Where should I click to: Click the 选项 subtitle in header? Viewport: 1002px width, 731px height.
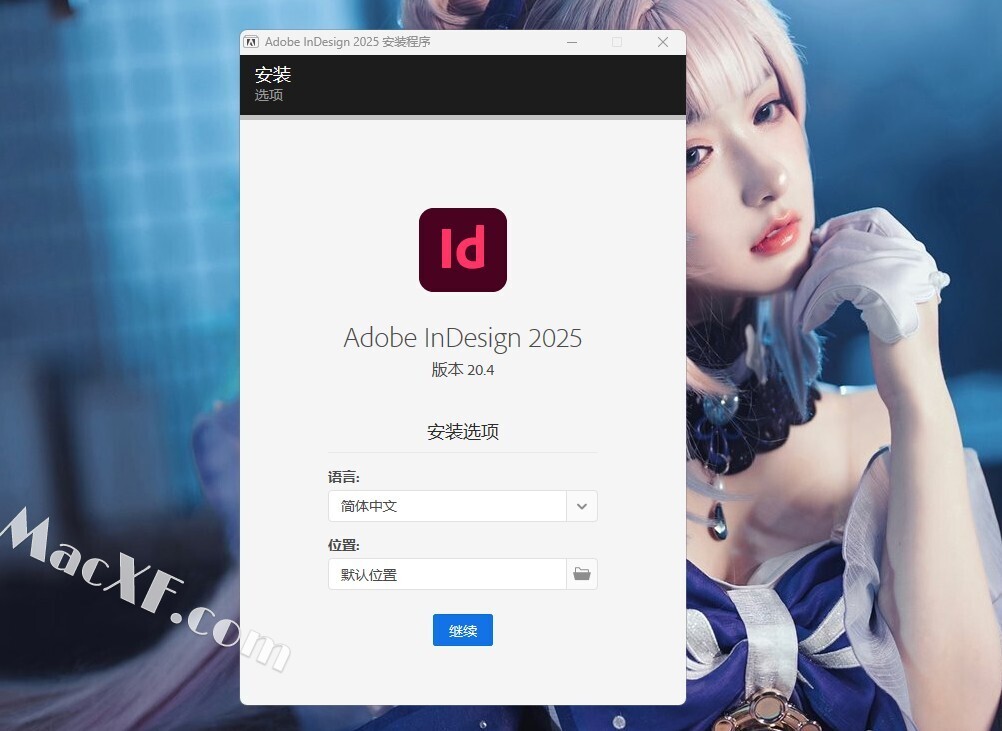(x=269, y=95)
